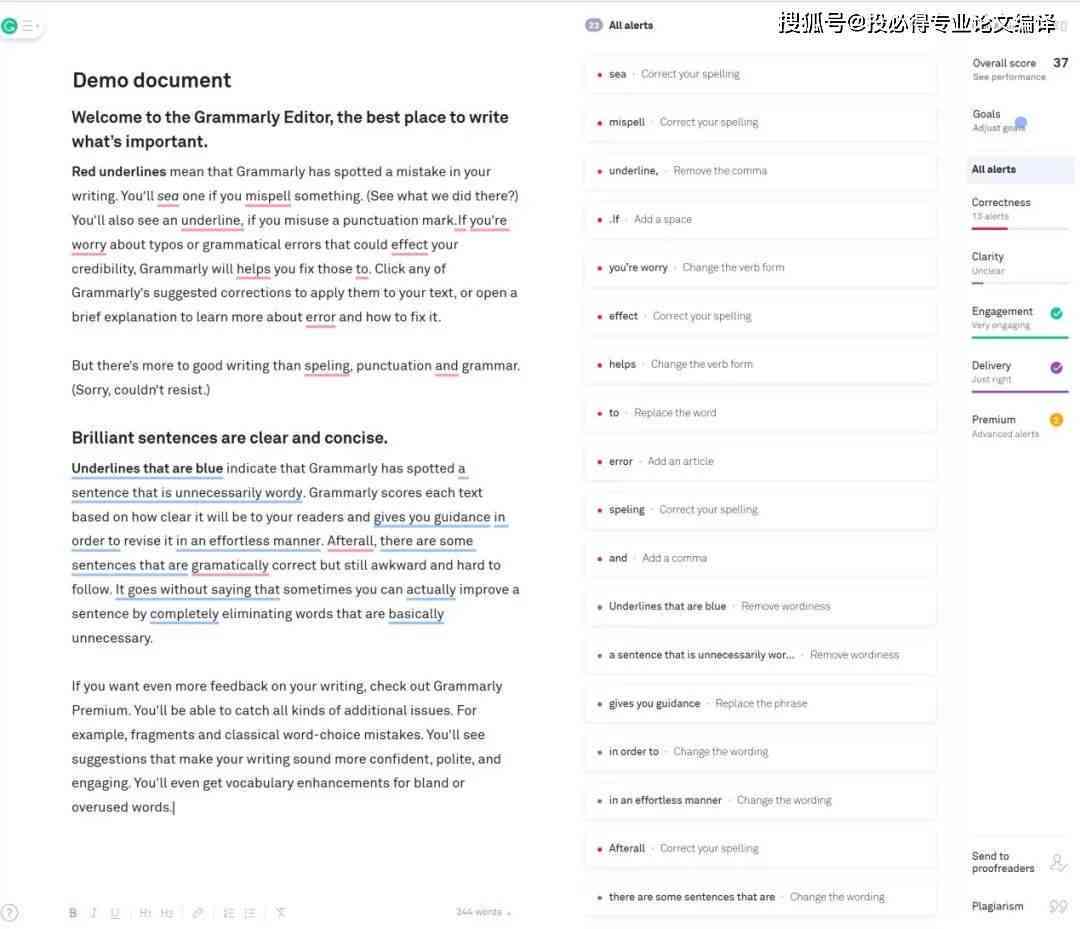Open the "Afterall" spelling alert card
This screenshot has width=1080, height=929.
click(760, 848)
